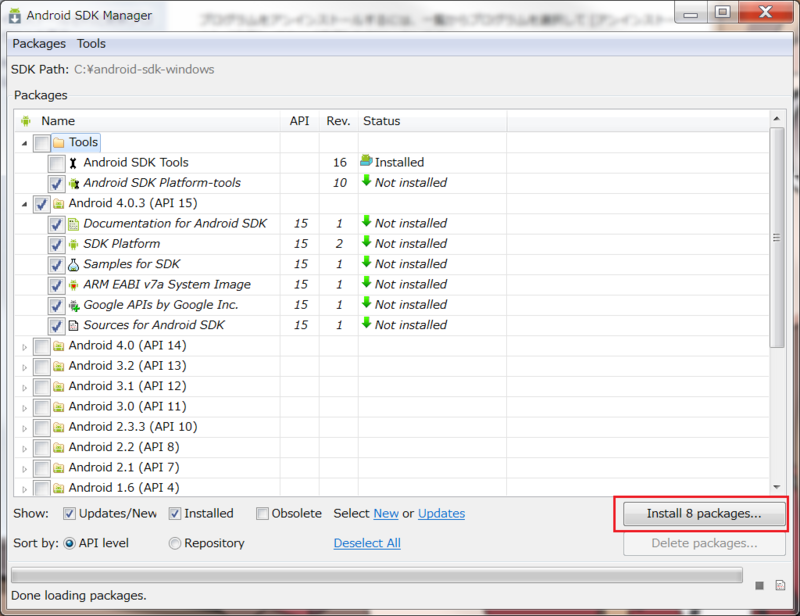800x616 pixels.
Task: Toggle the Updates/New show filter
Action: (69, 513)
